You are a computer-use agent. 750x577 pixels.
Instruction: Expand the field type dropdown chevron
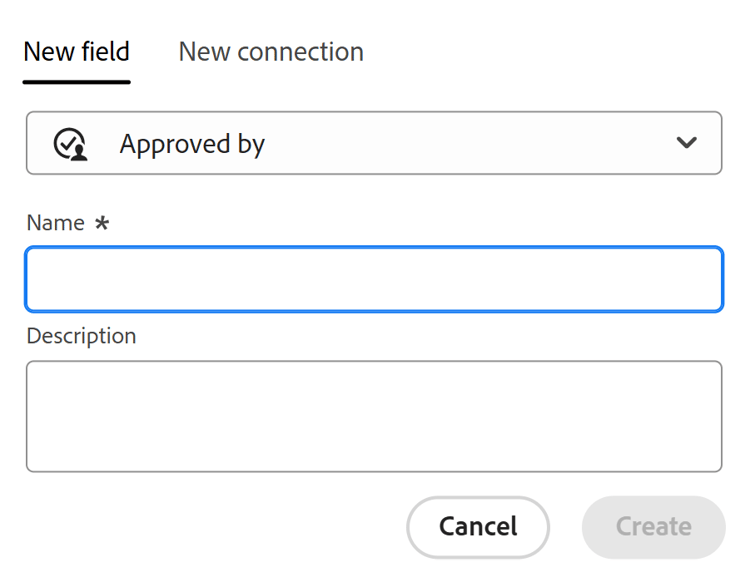[686, 143]
